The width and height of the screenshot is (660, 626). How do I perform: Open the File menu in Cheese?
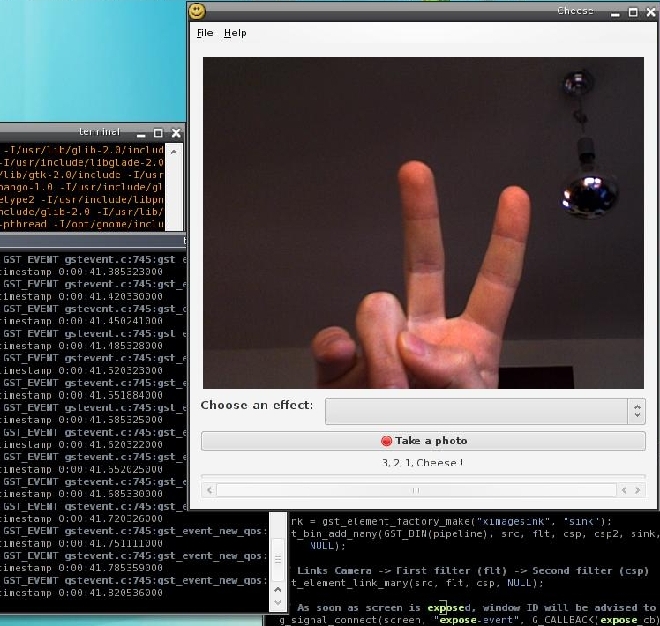(x=205, y=33)
